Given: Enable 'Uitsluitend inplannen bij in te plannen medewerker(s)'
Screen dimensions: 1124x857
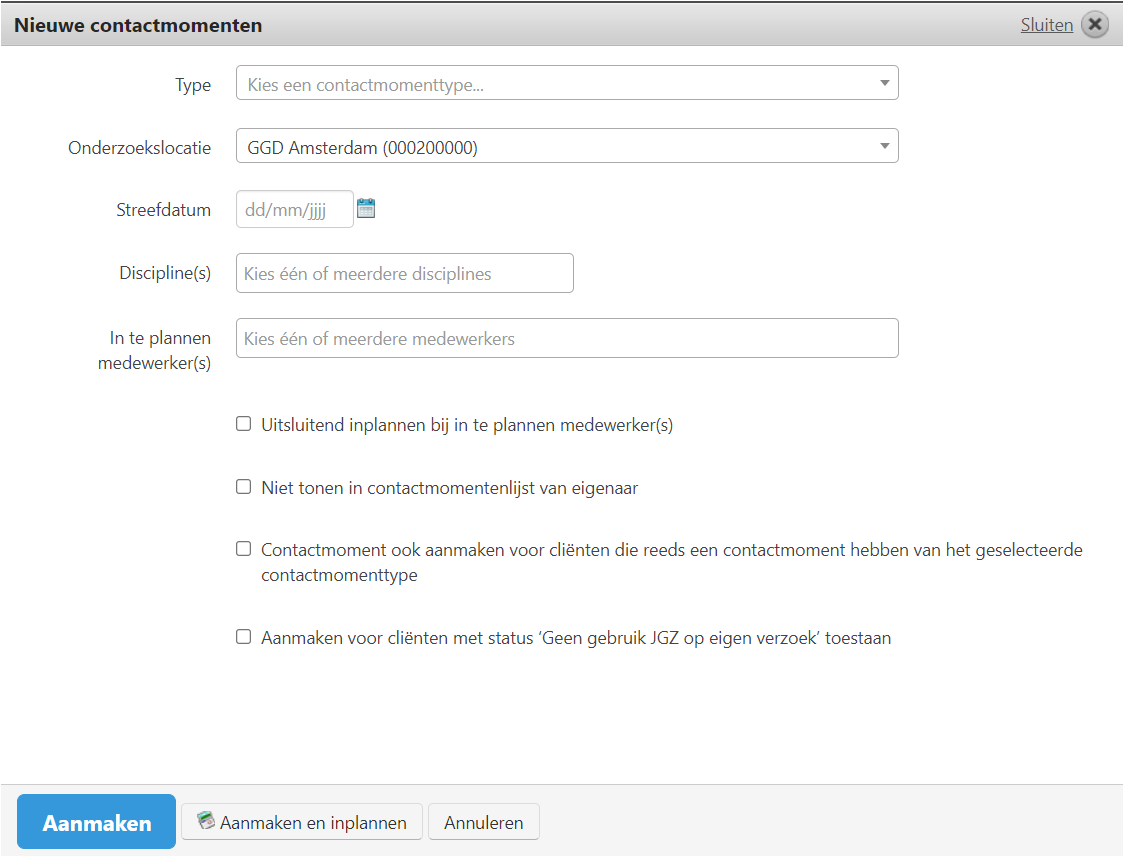Looking at the screenshot, I should point(243,424).
